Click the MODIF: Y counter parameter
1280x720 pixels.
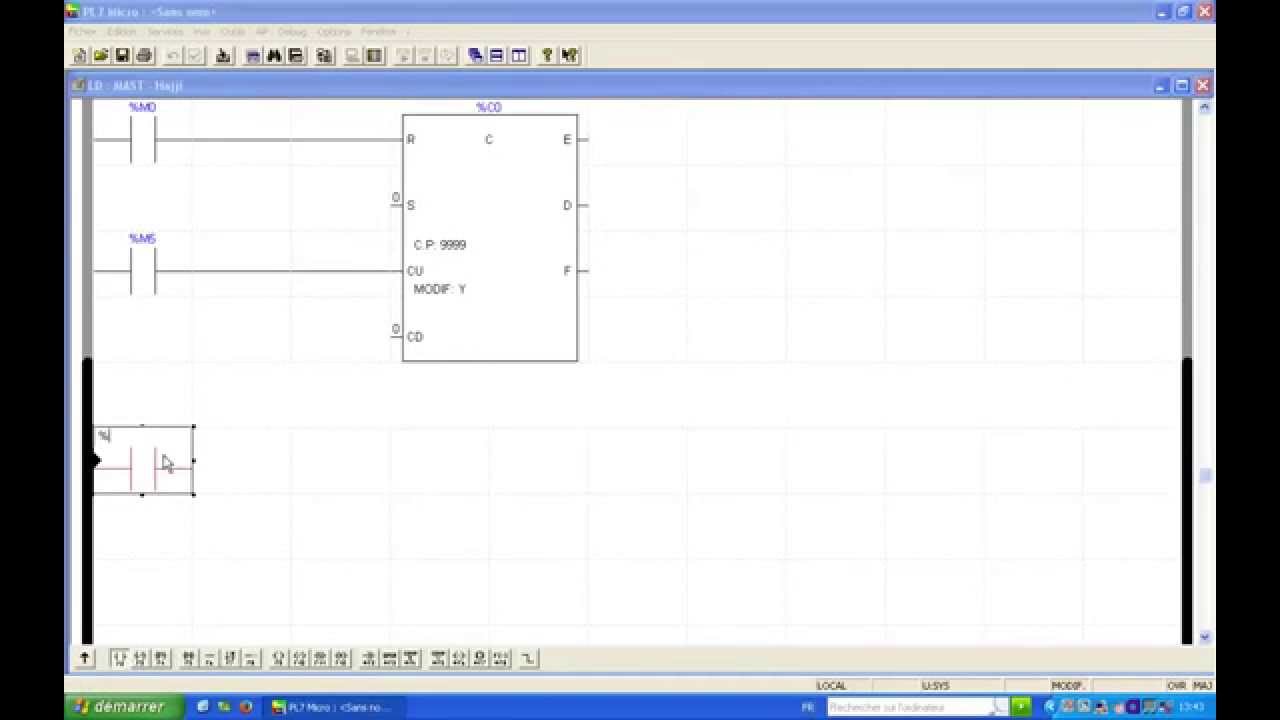[440, 289]
